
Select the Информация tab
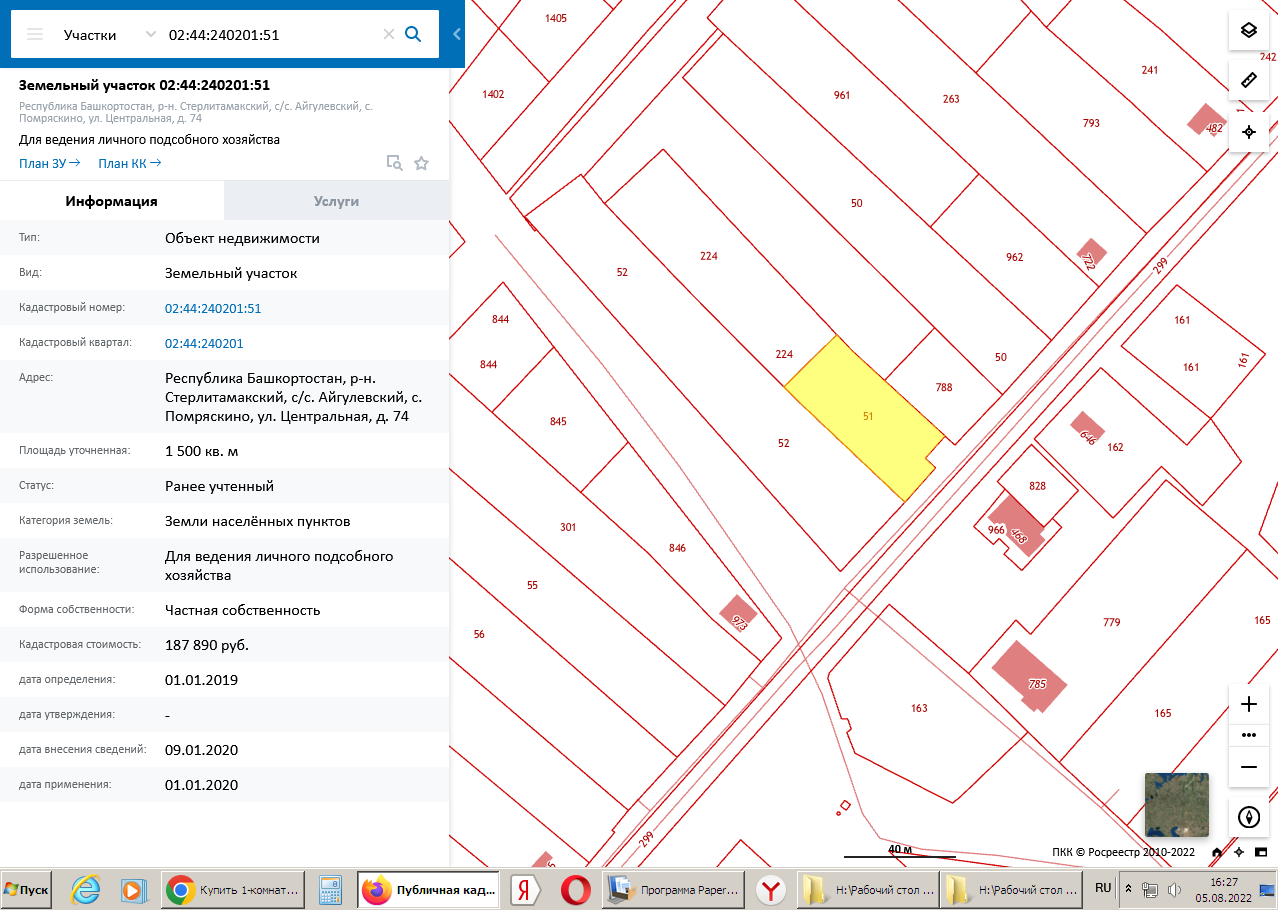coord(111,201)
